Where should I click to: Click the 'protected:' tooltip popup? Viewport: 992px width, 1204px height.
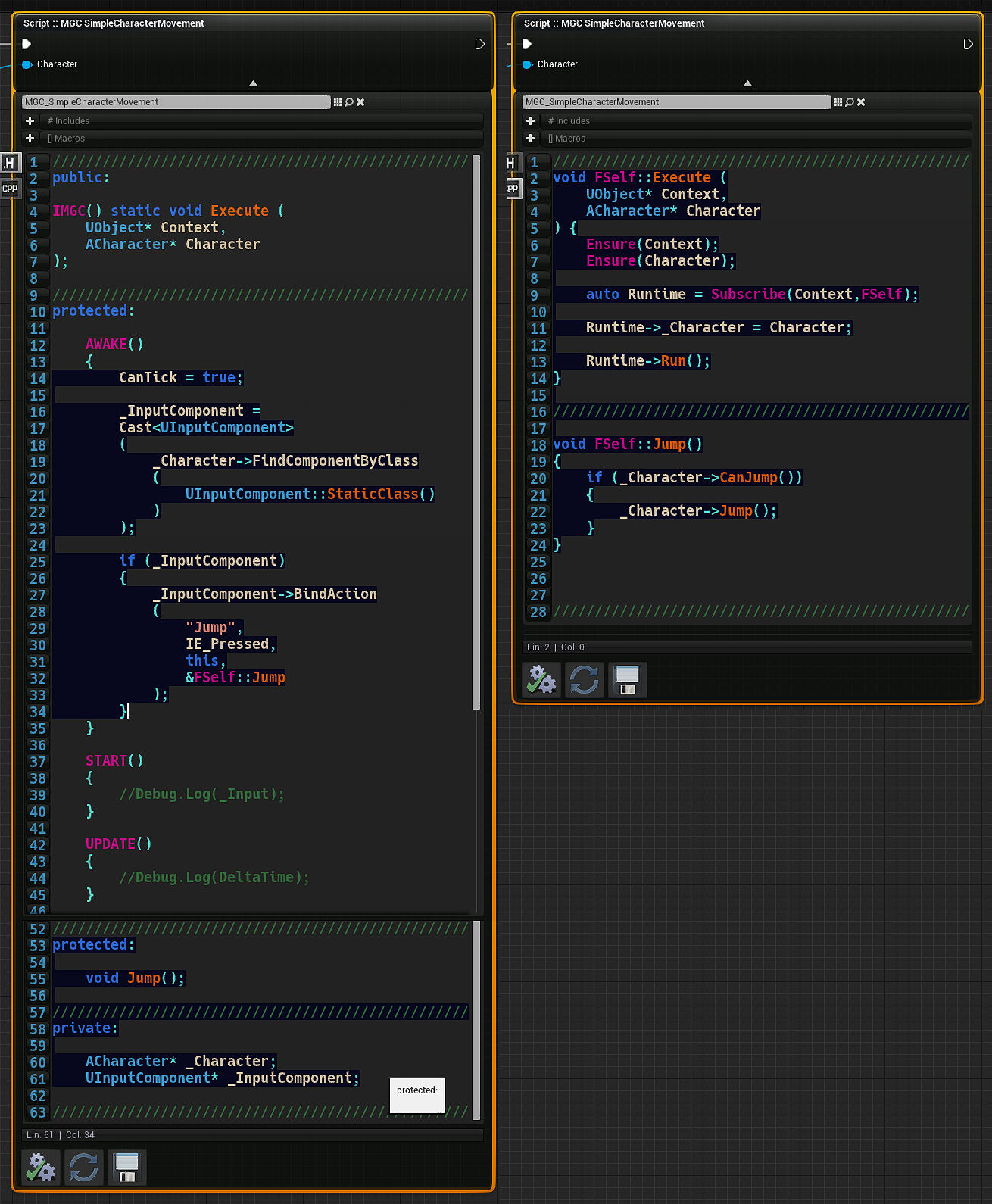tap(417, 1095)
